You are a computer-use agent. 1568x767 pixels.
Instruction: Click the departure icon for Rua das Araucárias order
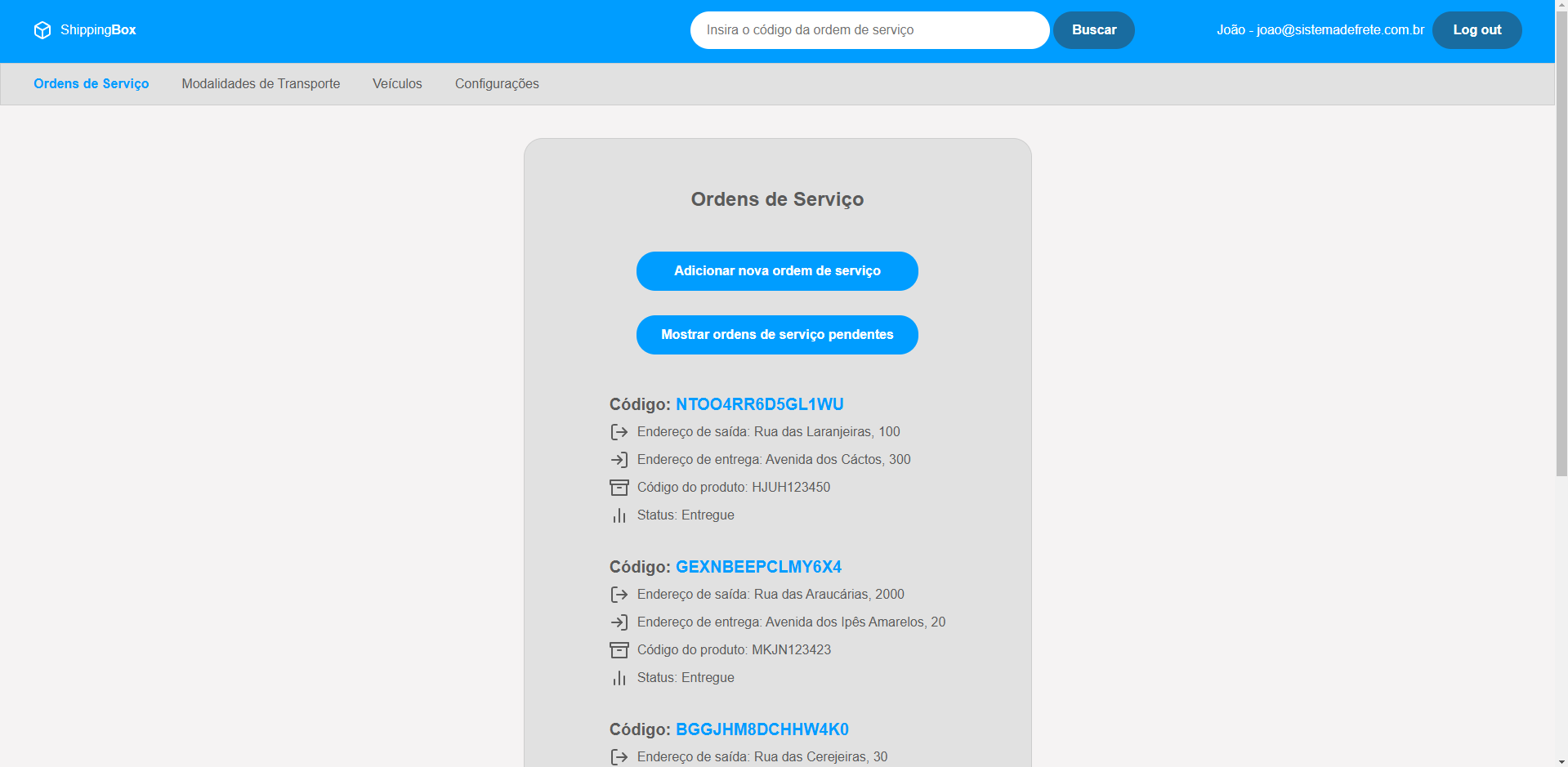(619, 594)
